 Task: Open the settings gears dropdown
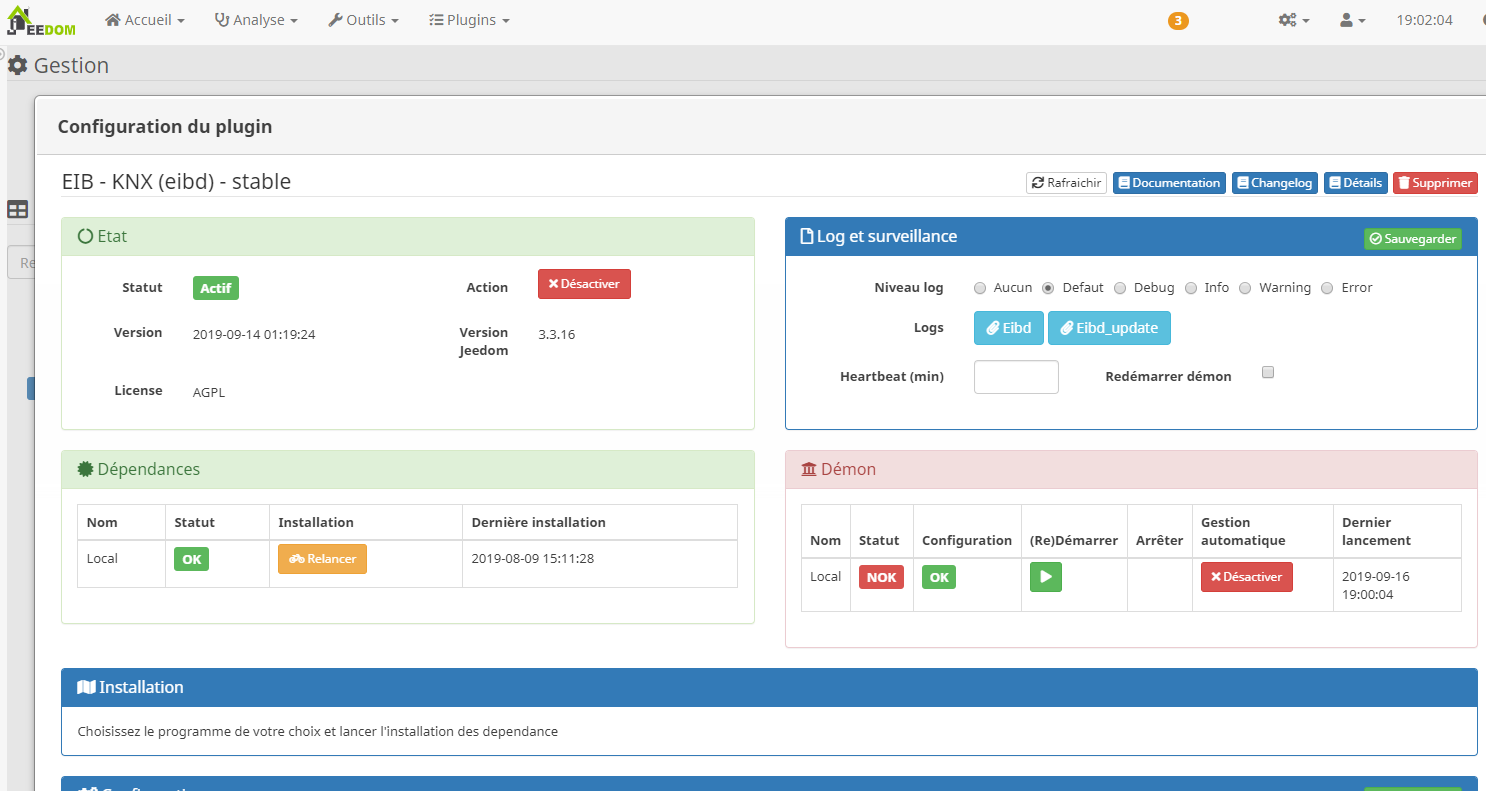coord(1294,20)
